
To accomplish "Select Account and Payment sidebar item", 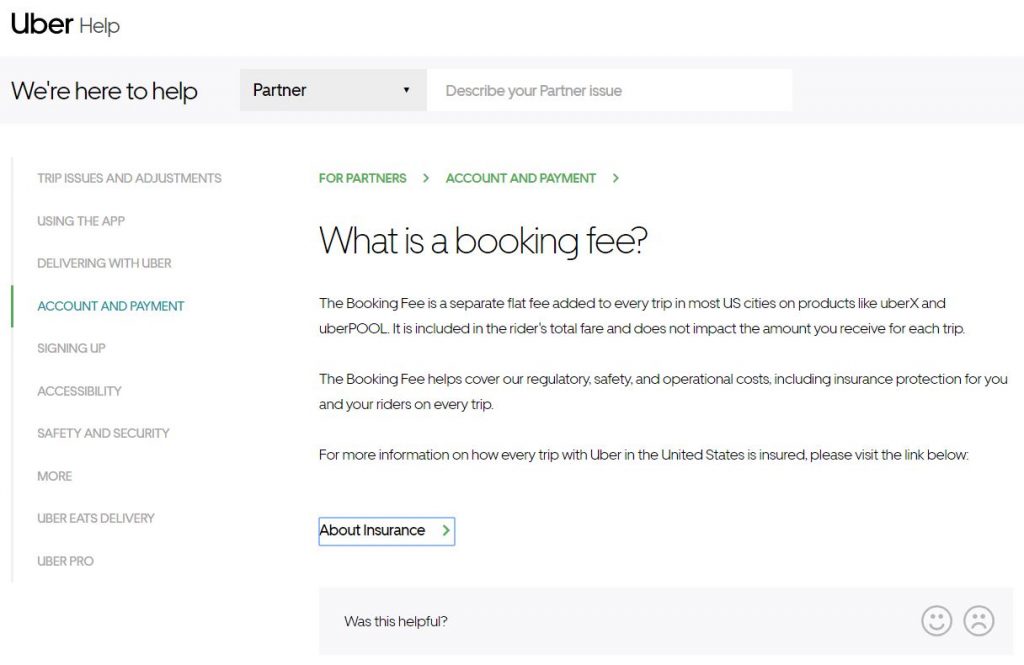I will pos(111,306).
